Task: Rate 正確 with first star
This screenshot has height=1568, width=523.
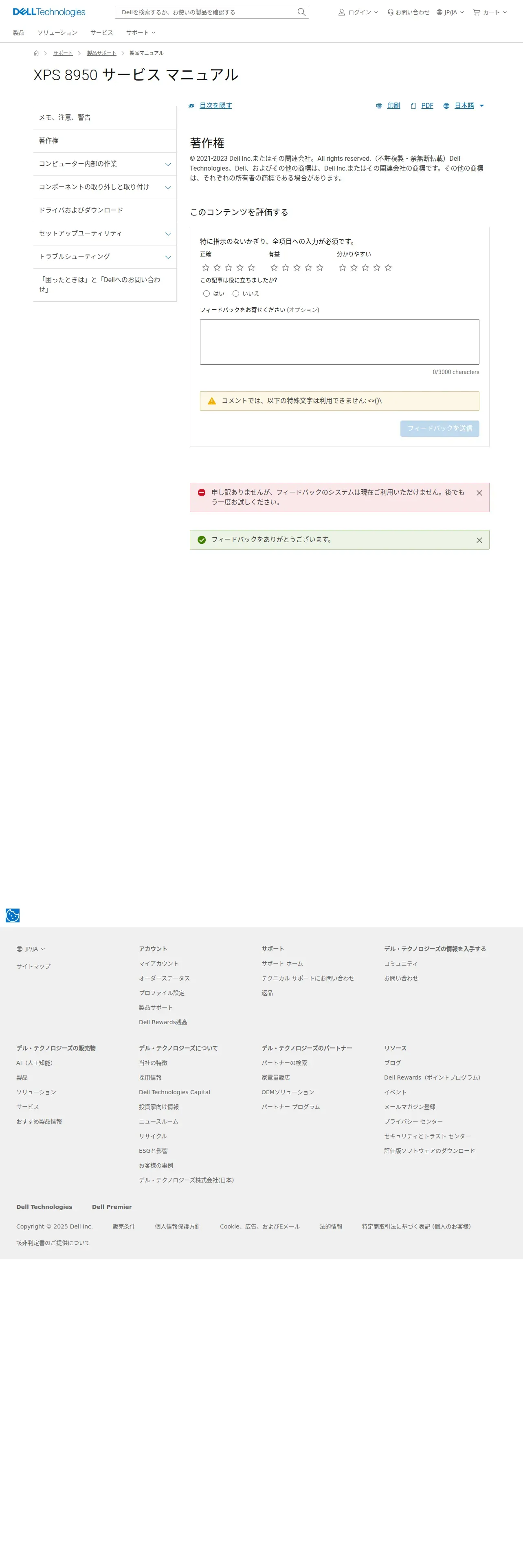Action: point(206,268)
